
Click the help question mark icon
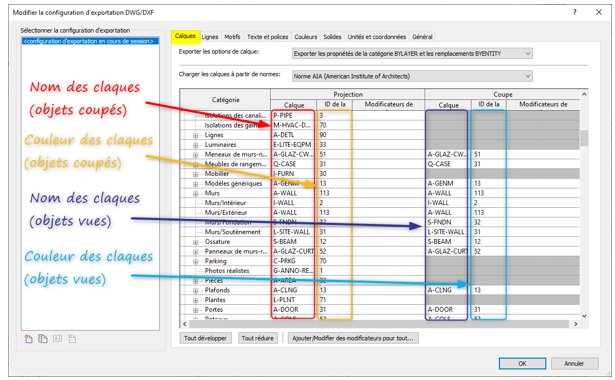coord(575,12)
